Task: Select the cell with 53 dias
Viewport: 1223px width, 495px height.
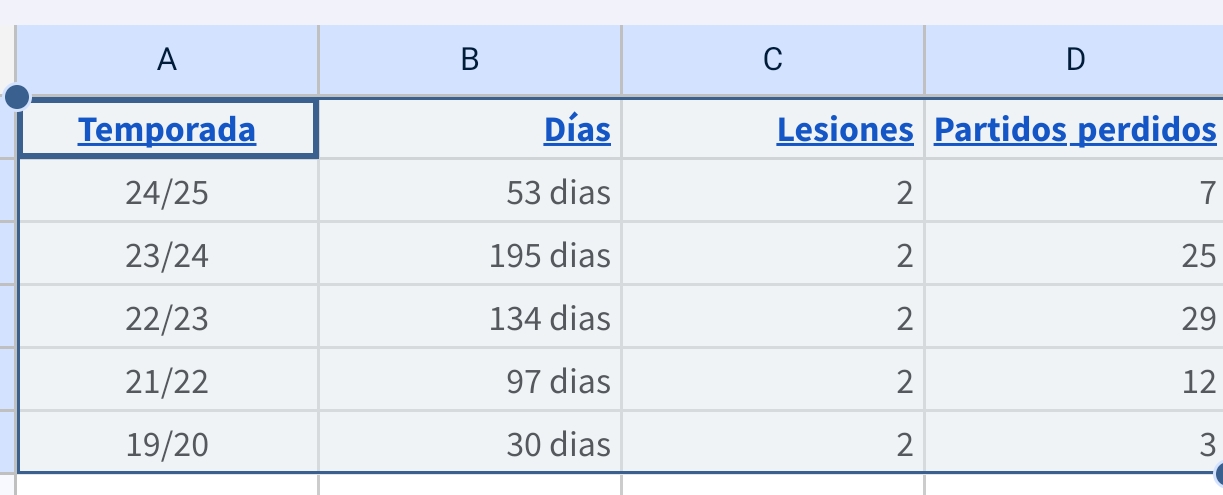Action: click(x=470, y=191)
